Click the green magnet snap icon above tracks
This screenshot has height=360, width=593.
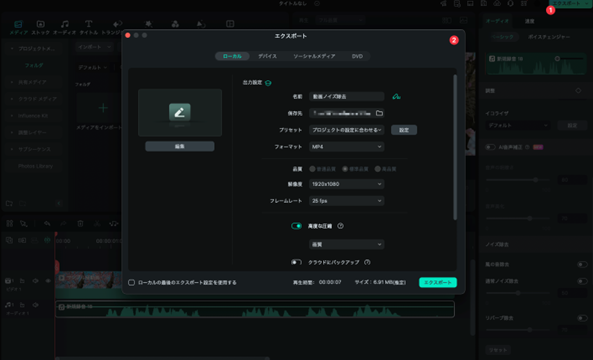[47, 240]
